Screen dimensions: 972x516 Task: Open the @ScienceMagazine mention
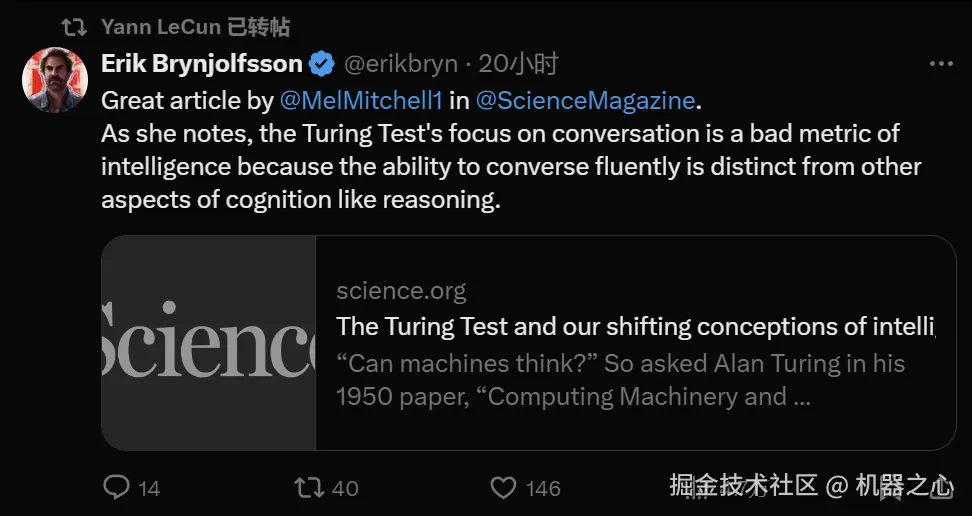[585, 100]
